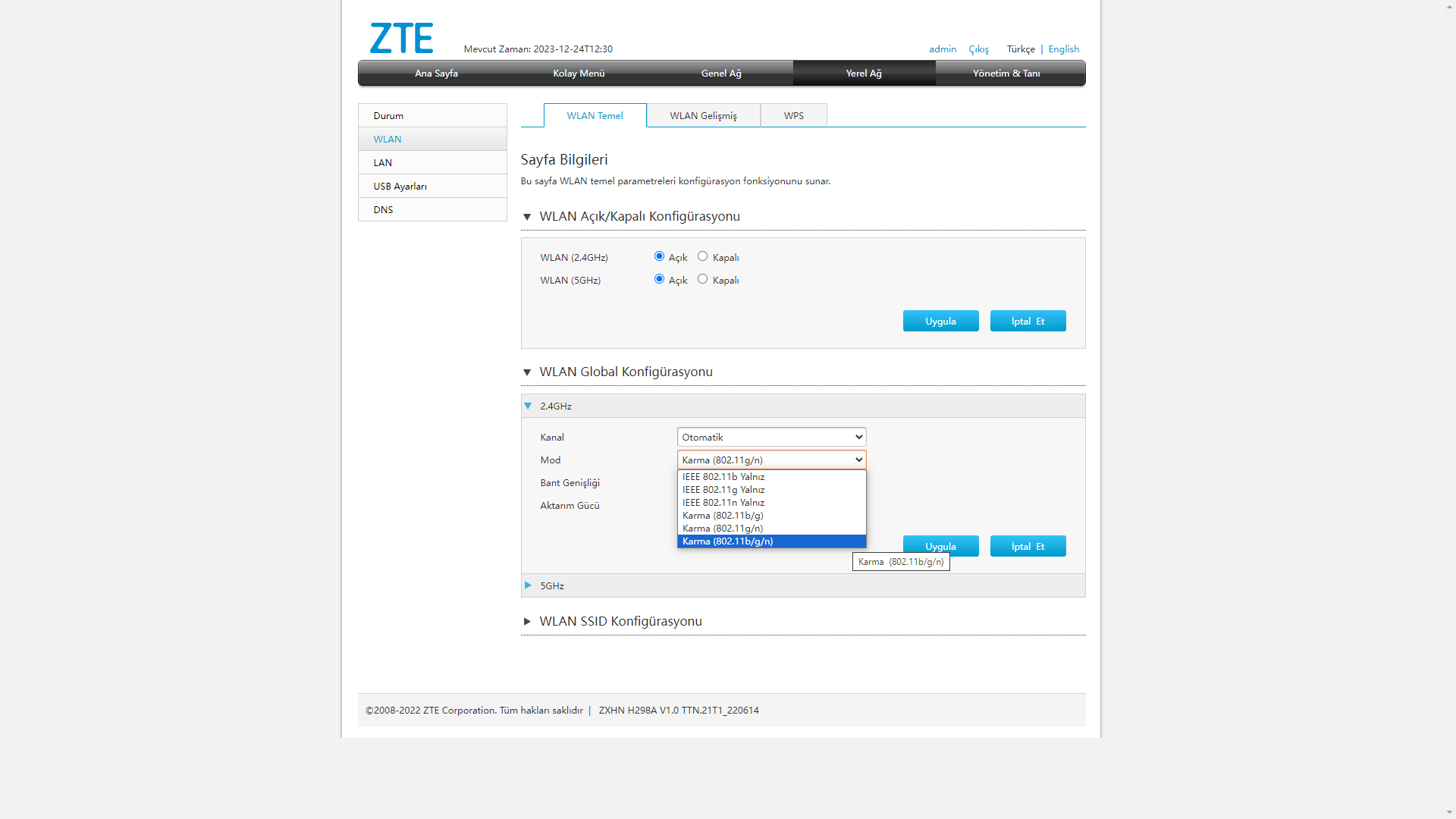Screen dimensions: 1456x819
Task: Collapse WLAN Açık/Kapalı Konfigürasyonu arrow
Action: point(527,217)
